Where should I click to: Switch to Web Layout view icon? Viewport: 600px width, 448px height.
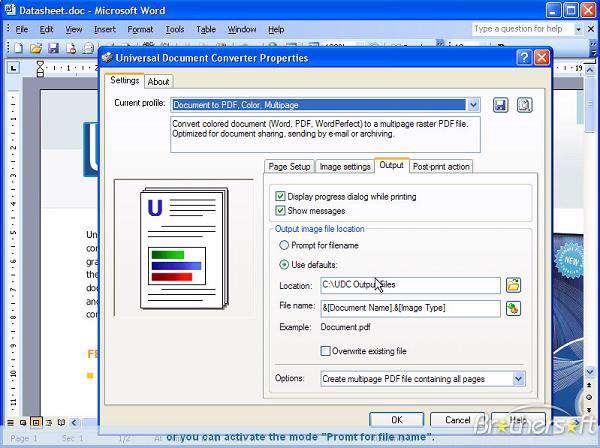(x=23, y=423)
